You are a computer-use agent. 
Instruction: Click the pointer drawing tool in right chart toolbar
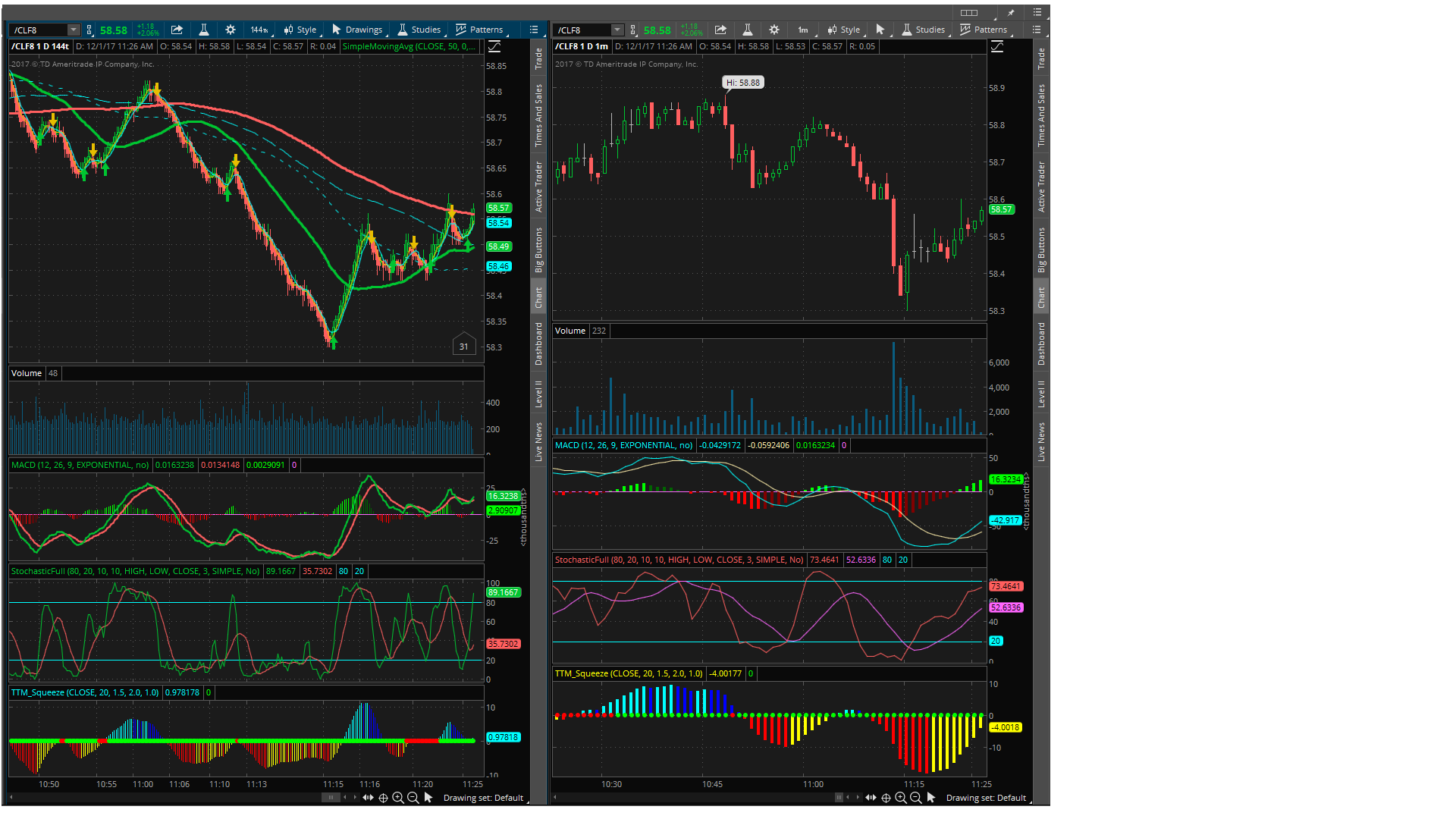(880, 30)
